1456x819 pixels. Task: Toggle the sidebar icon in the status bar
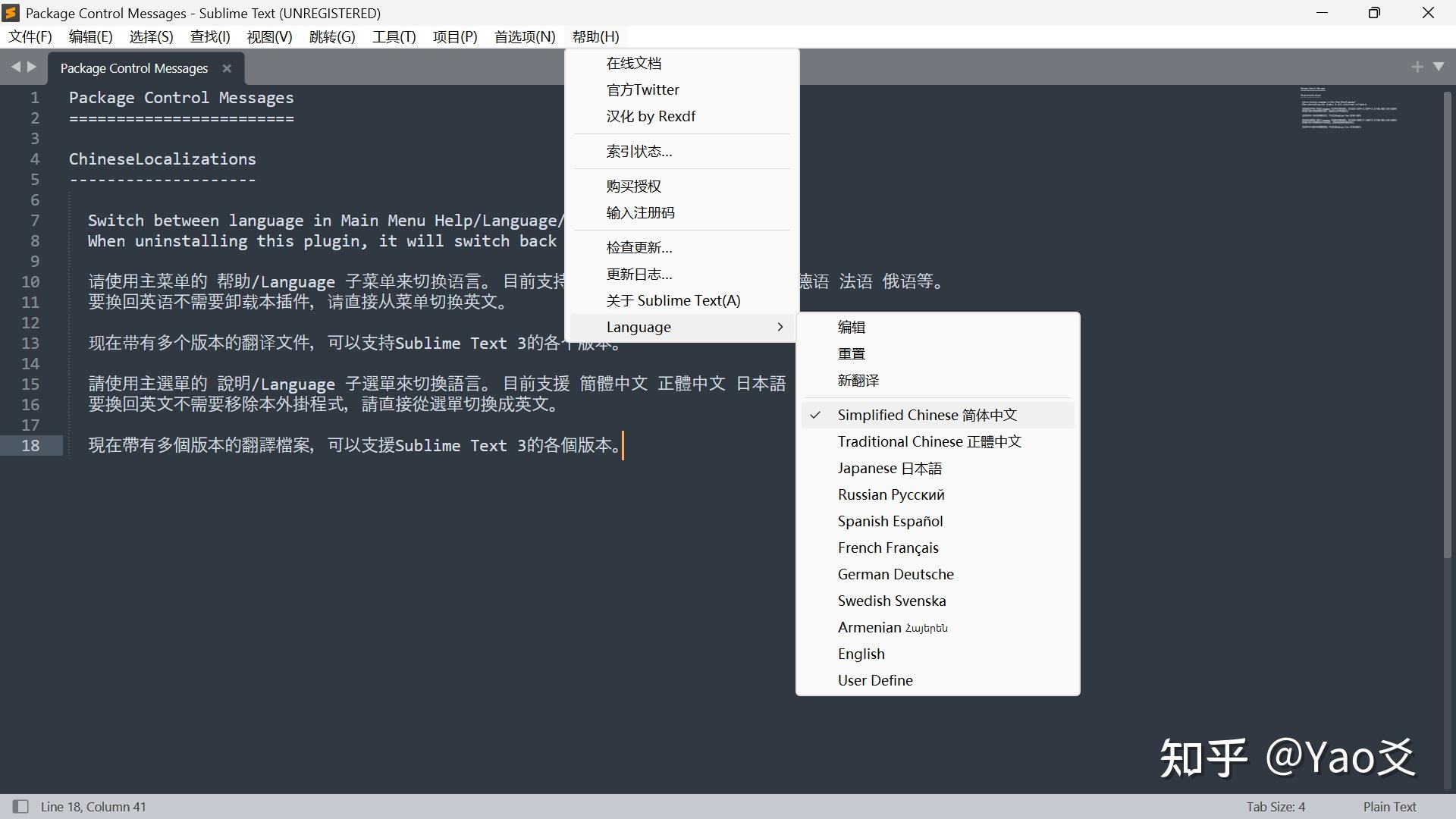click(20, 806)
